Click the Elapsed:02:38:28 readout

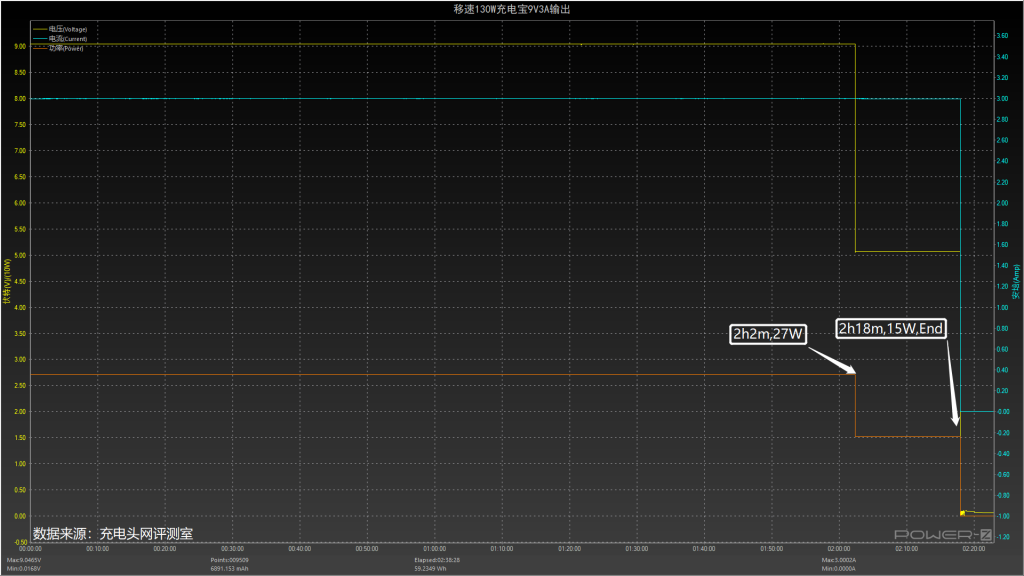[437, 560]
